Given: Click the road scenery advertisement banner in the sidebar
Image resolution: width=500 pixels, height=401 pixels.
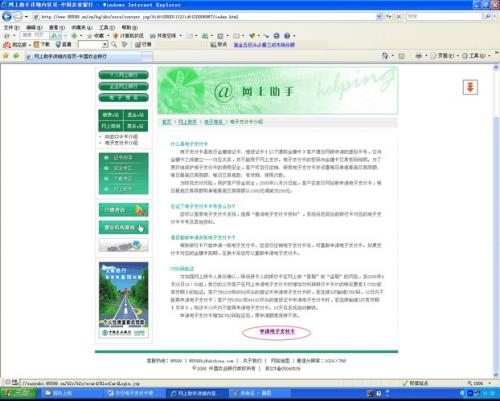Looking at the screenshot, I should pyautogui.click(x=124, y=300).
